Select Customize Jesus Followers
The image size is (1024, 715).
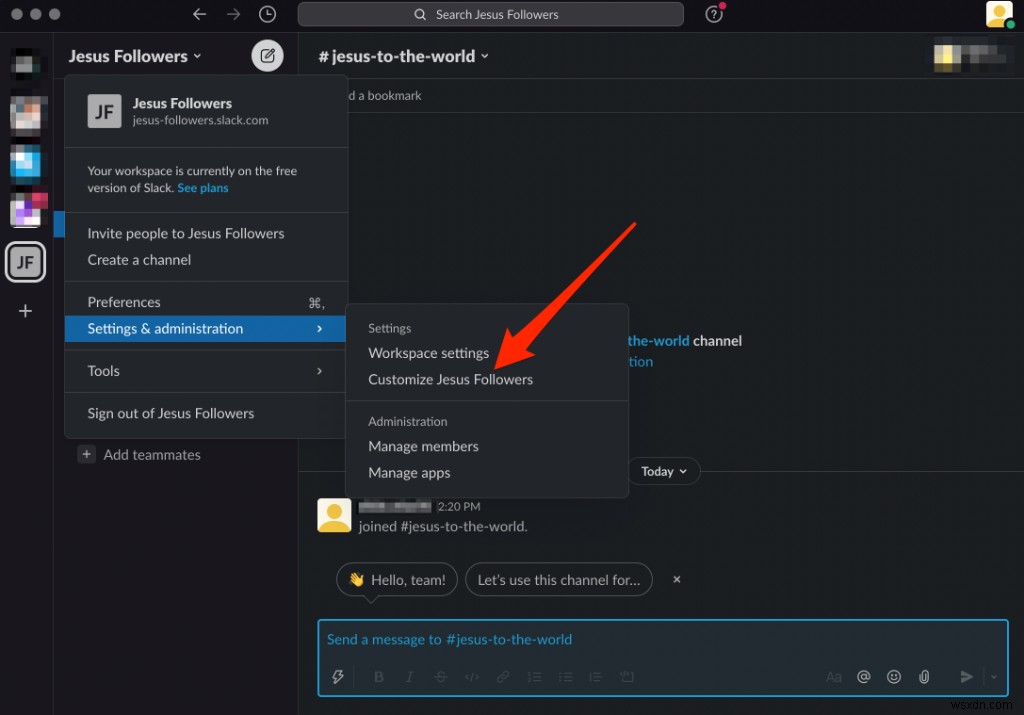coord(450,379)
